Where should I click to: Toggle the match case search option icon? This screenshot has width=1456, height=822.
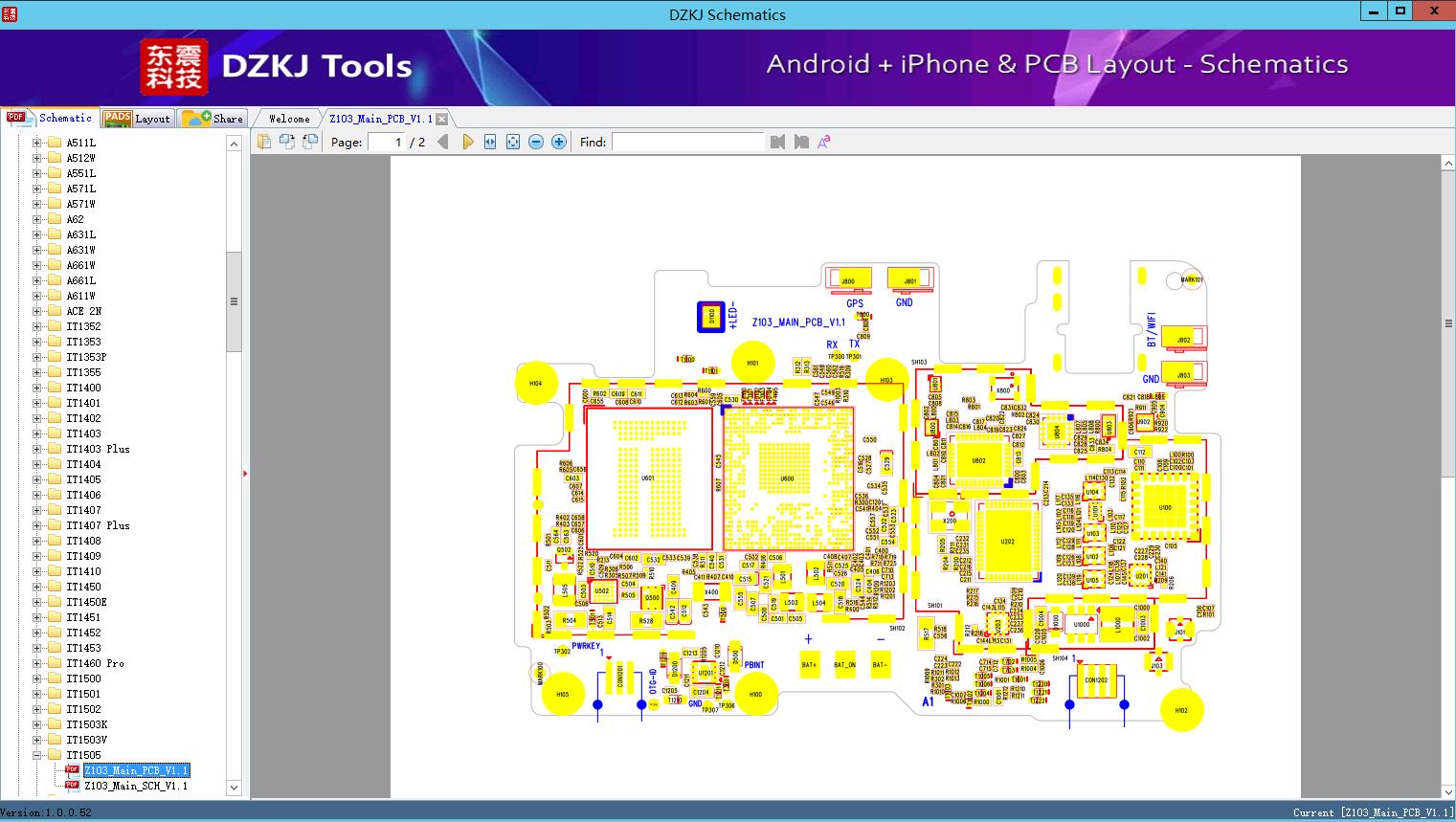point(823,142)
